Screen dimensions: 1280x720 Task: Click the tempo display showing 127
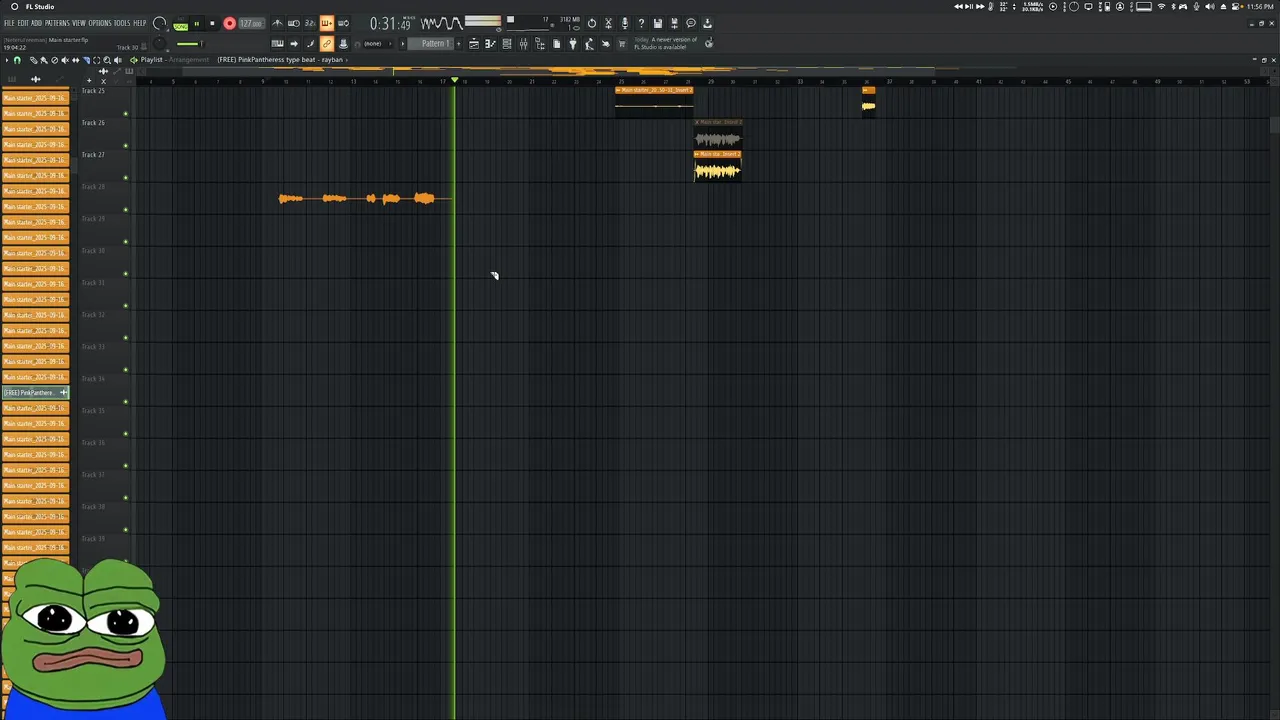(x=252, y=23)
